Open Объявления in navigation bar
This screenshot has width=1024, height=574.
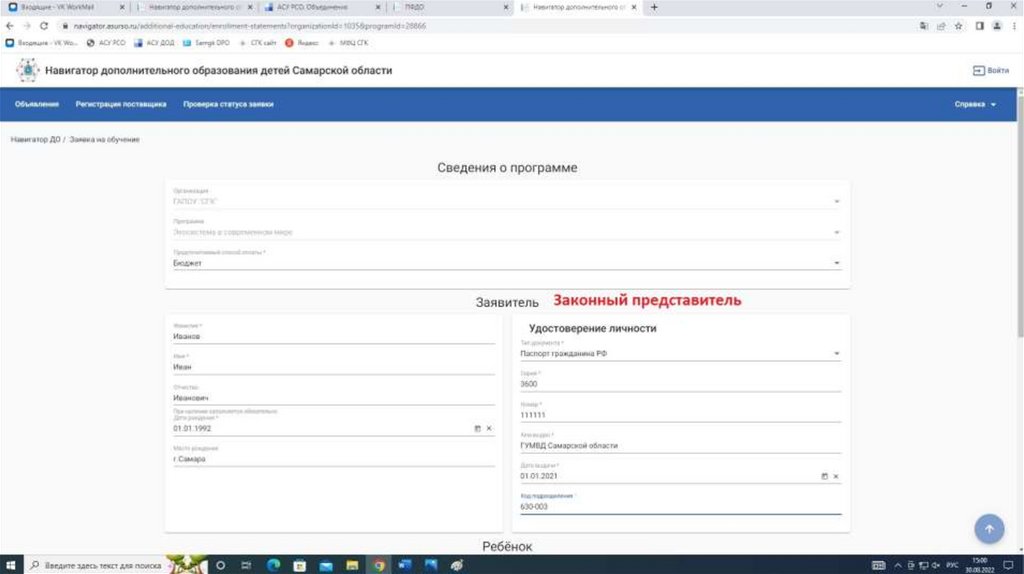[37, 104]
